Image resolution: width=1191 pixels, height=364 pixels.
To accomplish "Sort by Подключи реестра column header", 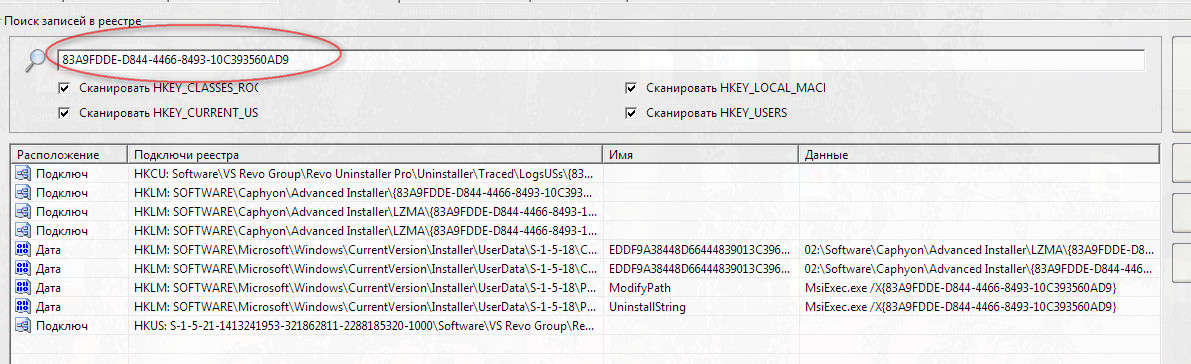I will point(365,155).
